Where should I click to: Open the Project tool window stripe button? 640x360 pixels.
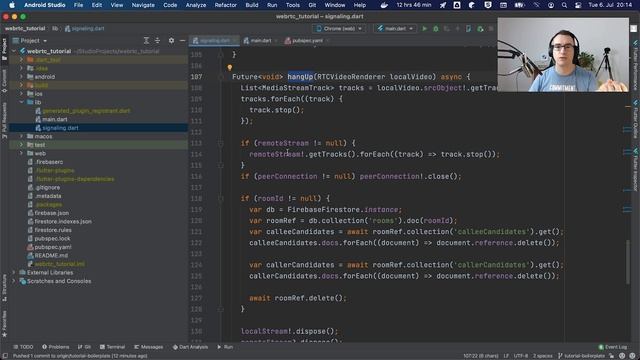(x=4, y=49)
